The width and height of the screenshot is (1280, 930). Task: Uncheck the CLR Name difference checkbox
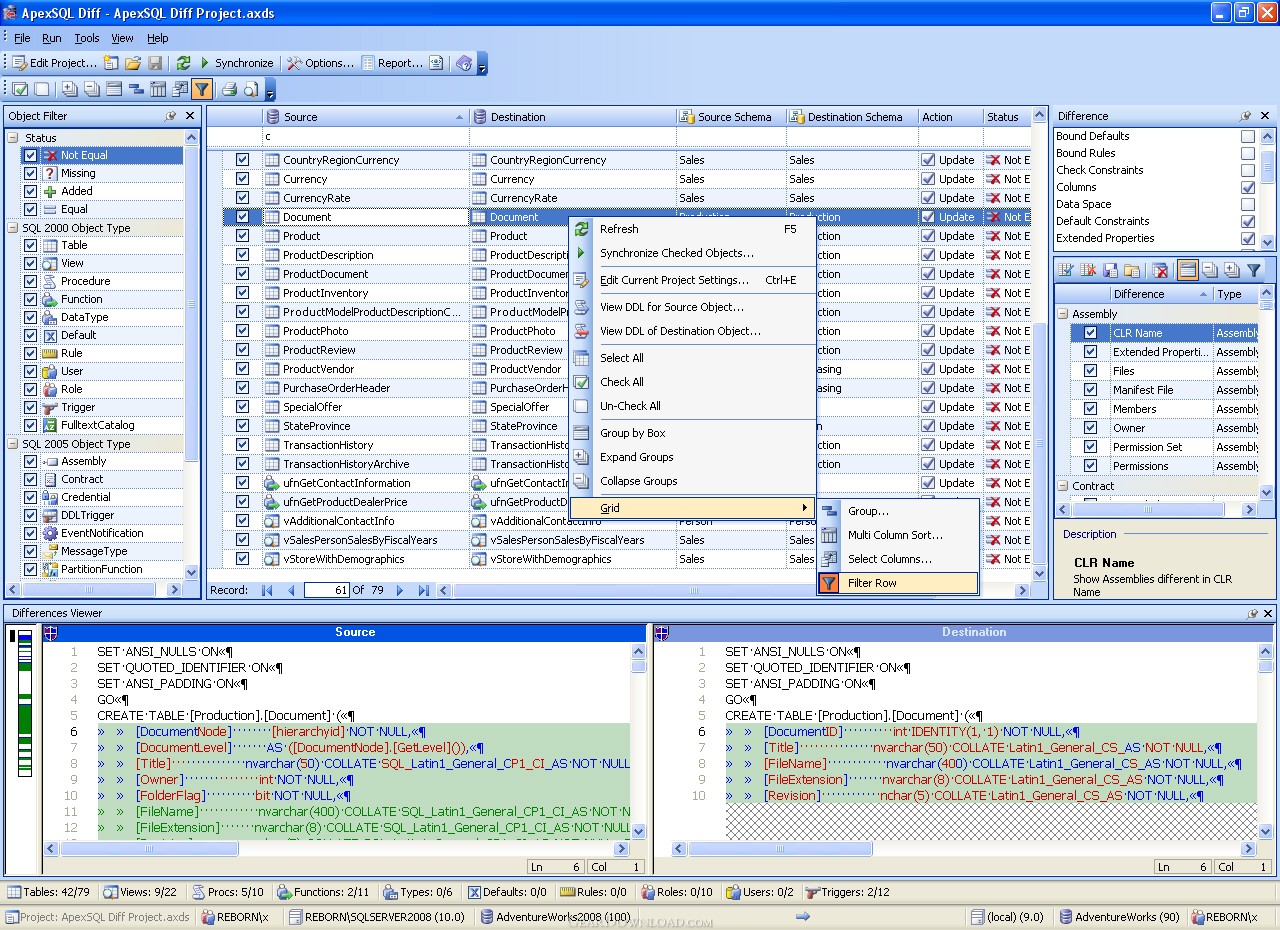1091,333
